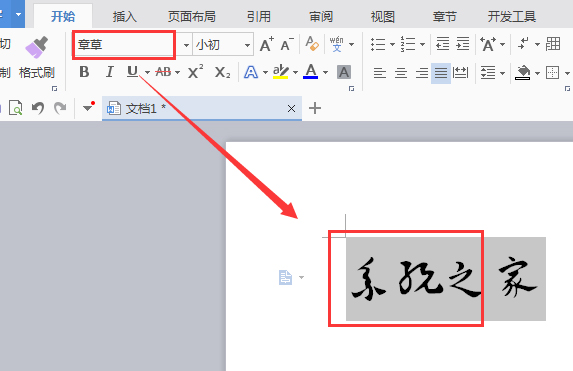573x371 pixels.
Task: Open the 开发工具 ribbon tab
Action: pos(512,16)
